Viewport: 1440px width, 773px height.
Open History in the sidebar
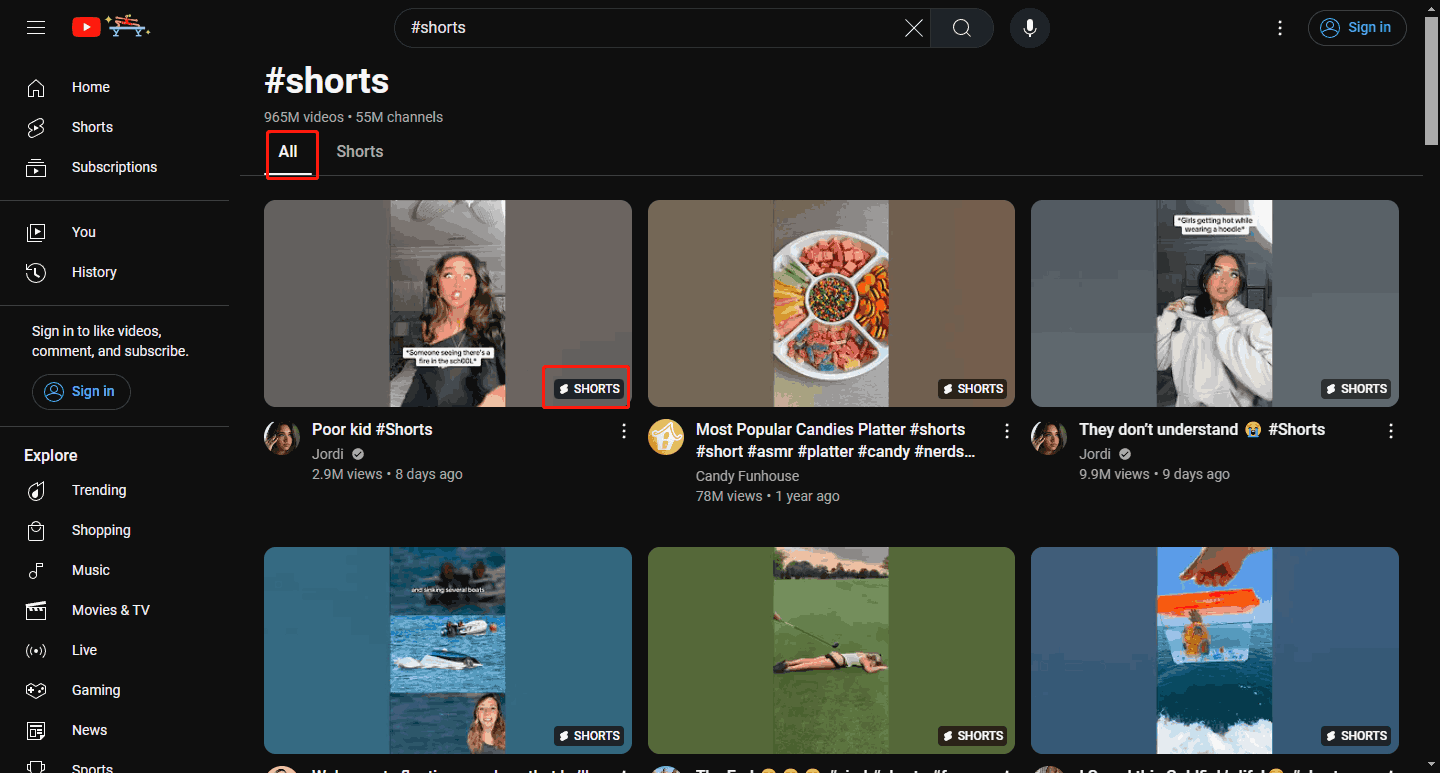click(94, 272)
